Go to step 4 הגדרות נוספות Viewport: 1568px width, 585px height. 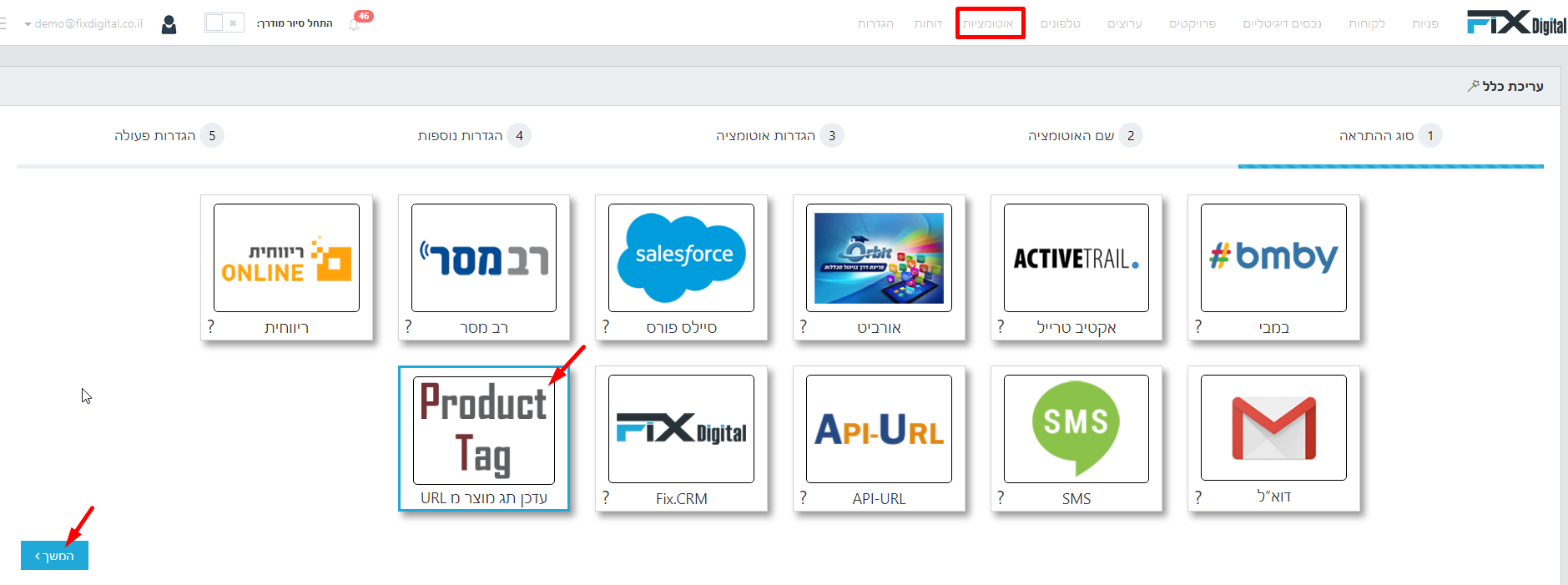click(x=474, y=135)
